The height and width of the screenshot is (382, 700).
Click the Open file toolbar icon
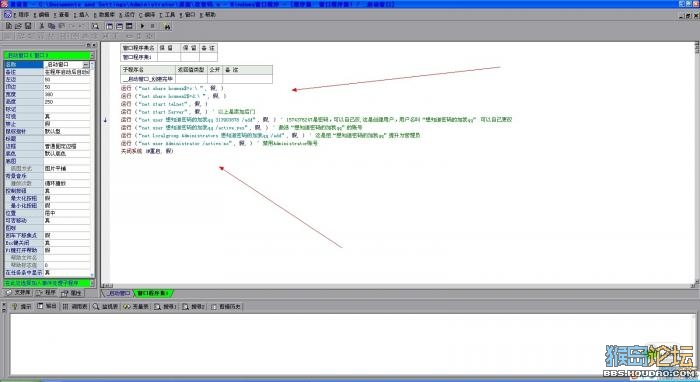click(x=18, y=26)
